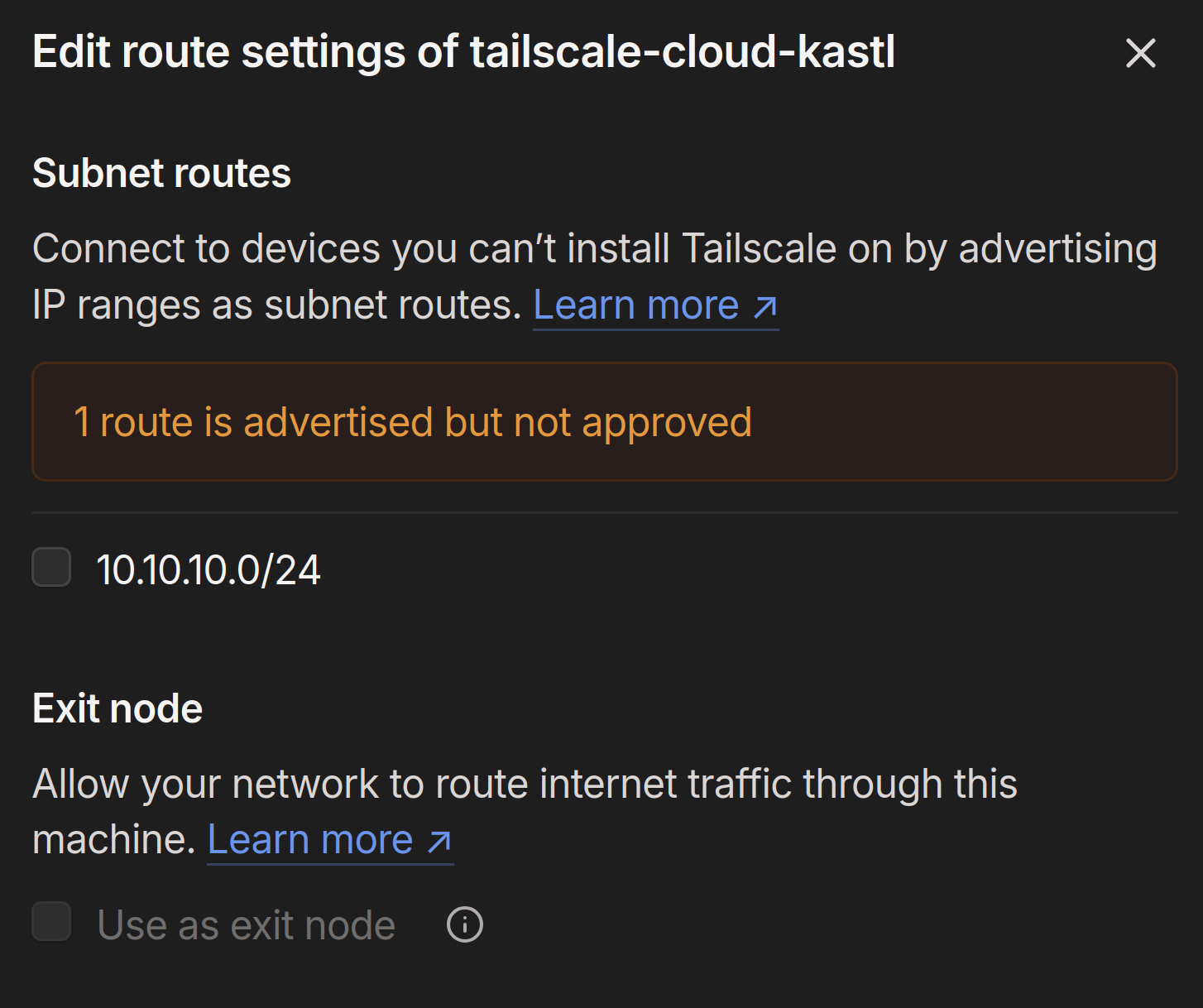The height and width of the screenshot is (1008, 1203).
Task: Click the Exit node heading
Action: (x=117, y=708)
